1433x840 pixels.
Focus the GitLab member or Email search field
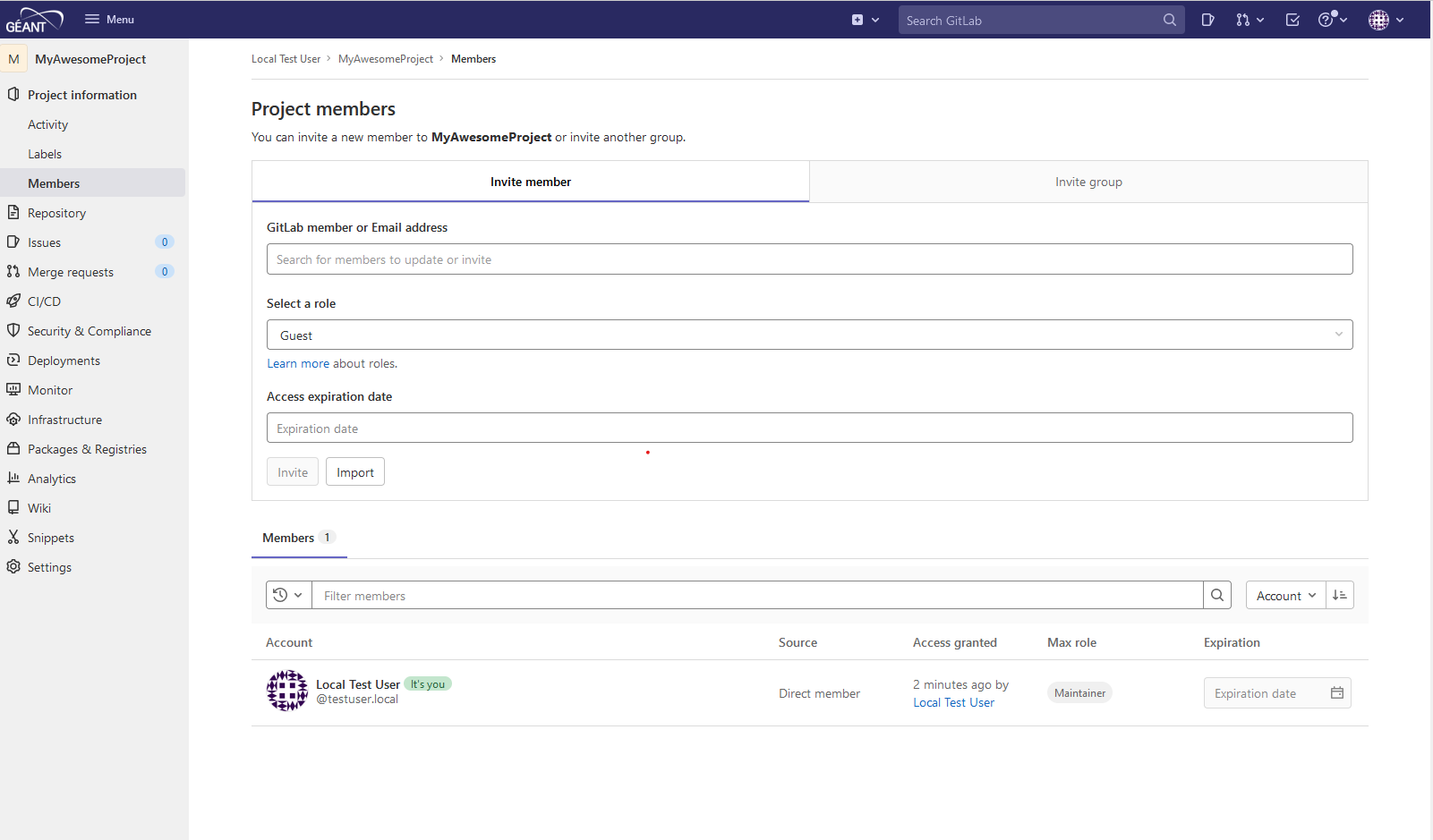(809, 259)
